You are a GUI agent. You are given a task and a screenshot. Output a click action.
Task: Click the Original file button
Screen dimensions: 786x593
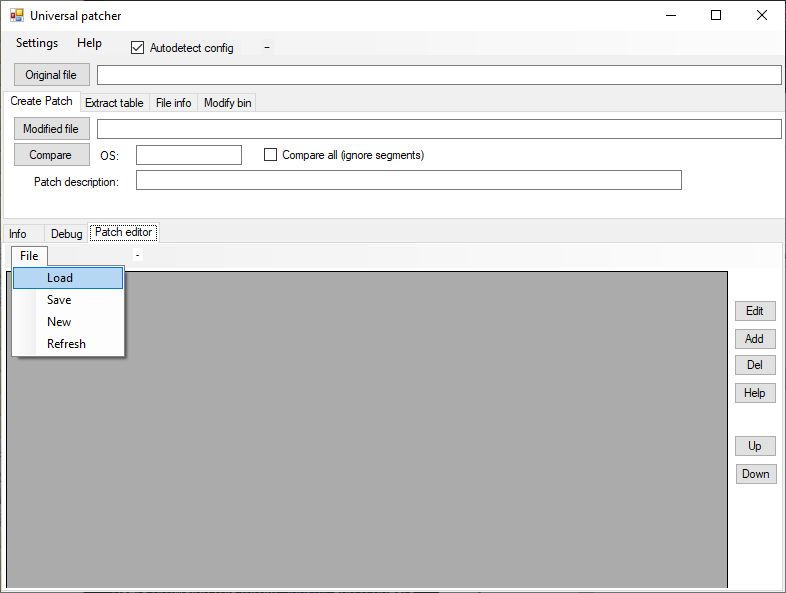(x=52, y=75)
